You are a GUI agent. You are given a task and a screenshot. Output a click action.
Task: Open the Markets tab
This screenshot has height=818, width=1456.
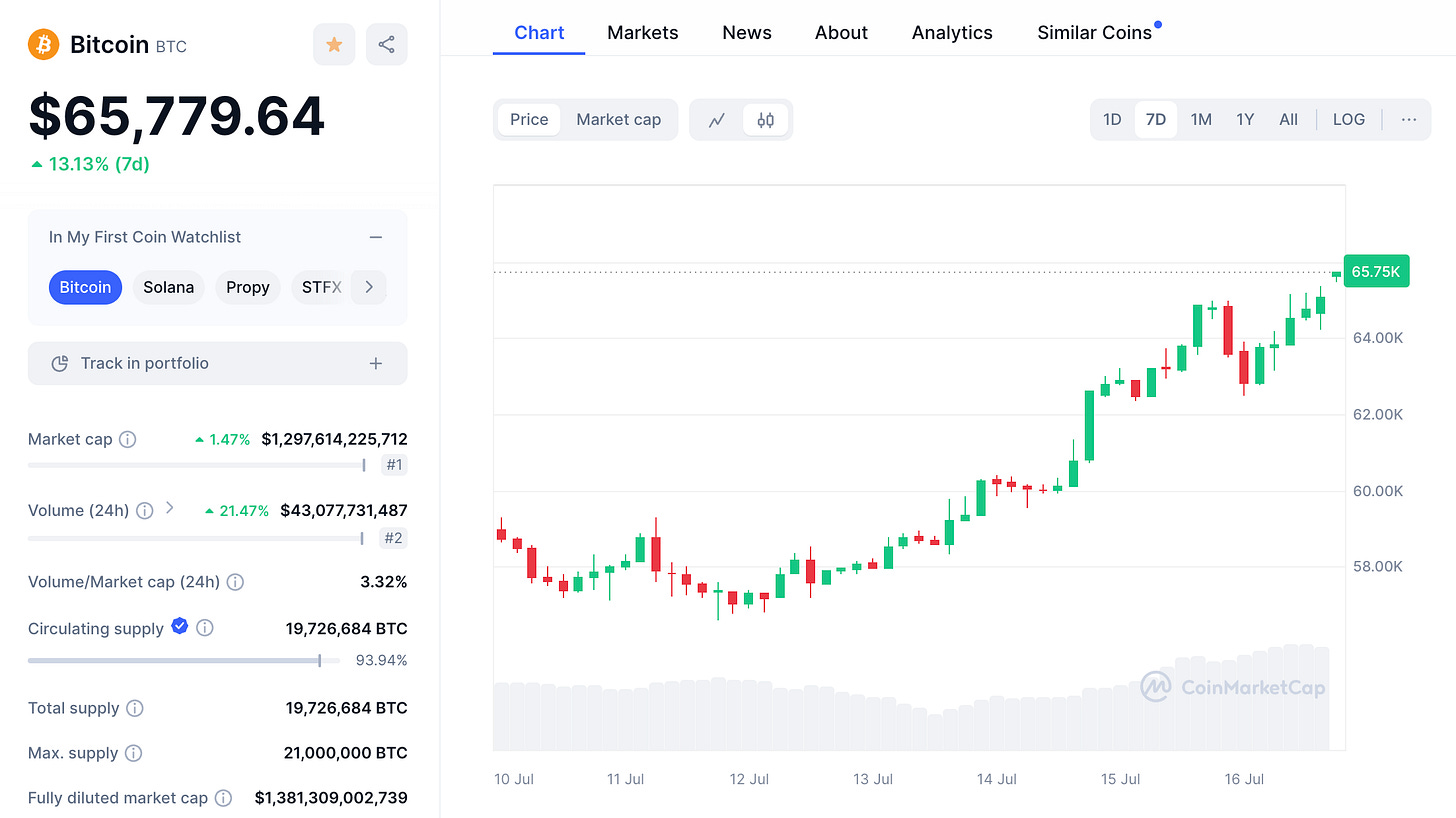[x=643, y=32]
